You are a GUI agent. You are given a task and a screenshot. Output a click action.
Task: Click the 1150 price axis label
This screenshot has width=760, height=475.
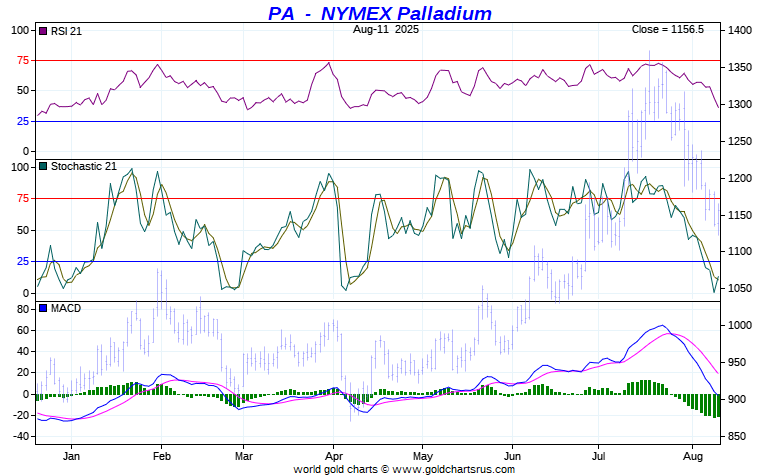[x=740, y=215]
